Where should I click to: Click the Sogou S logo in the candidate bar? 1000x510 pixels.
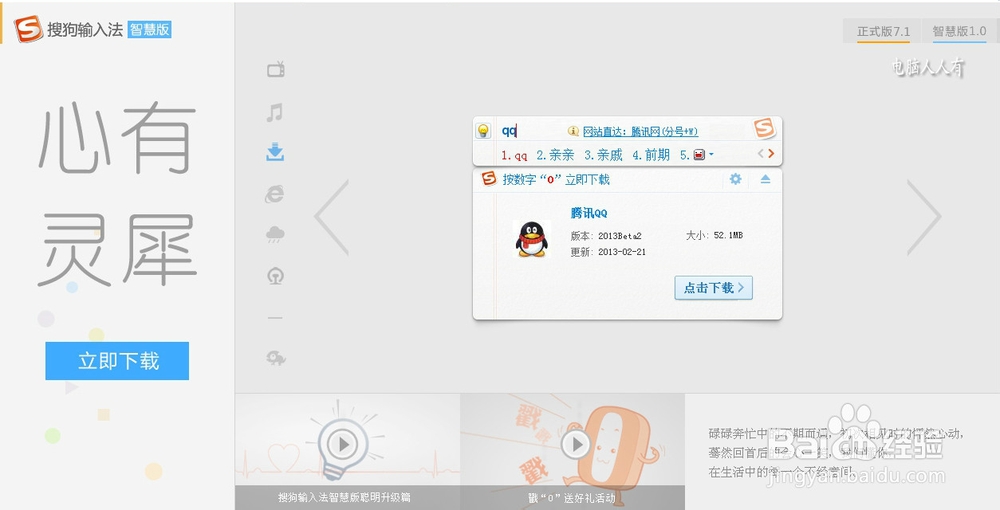764,128
